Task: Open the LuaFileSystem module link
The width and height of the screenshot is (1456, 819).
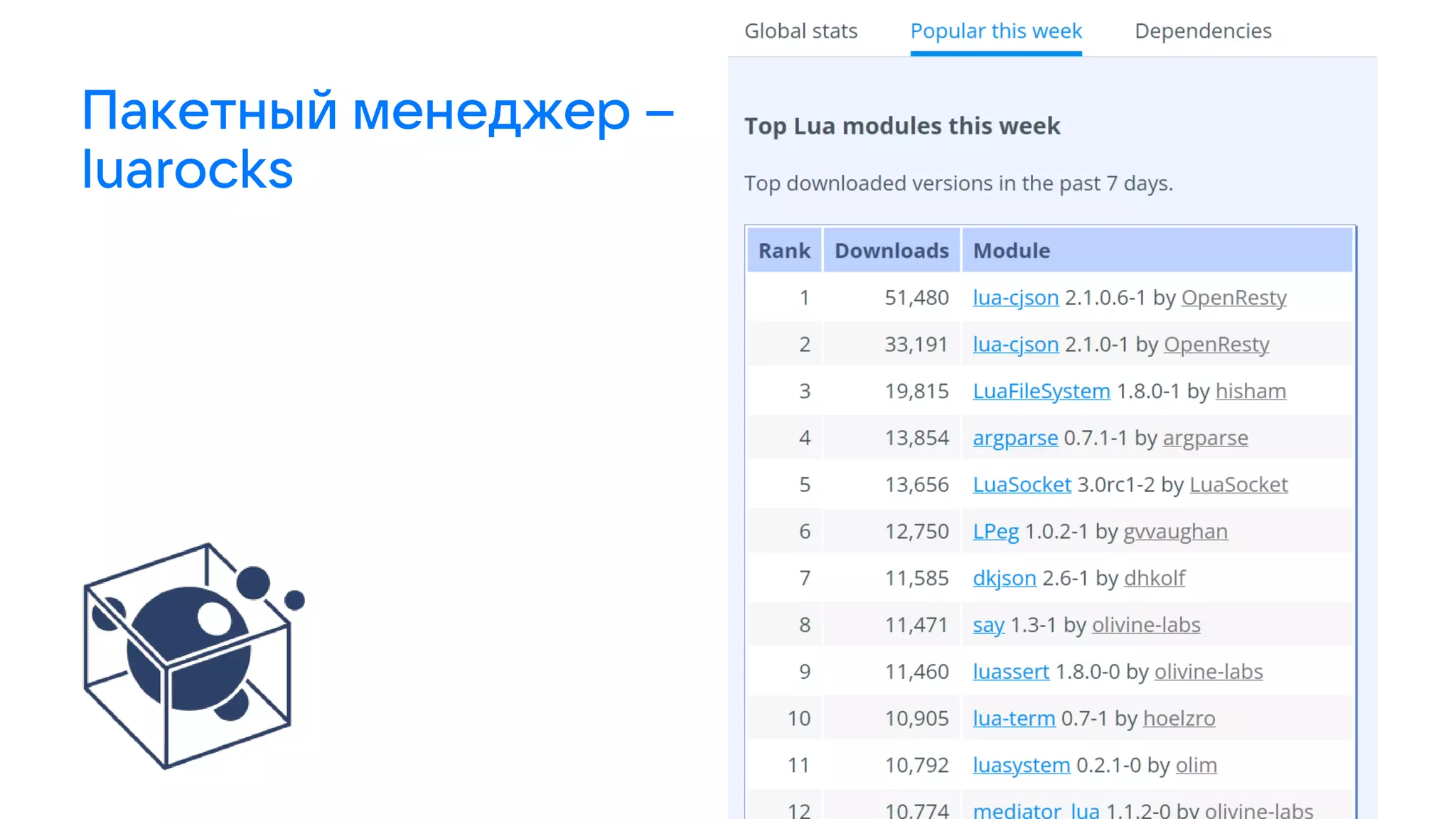Action: (1041, 392)
